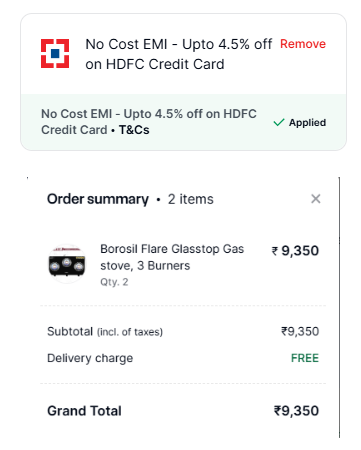Click the Delivery charge label
This screenshot has height=450, width=361.
pyautogui.click(x=90, y=358)
